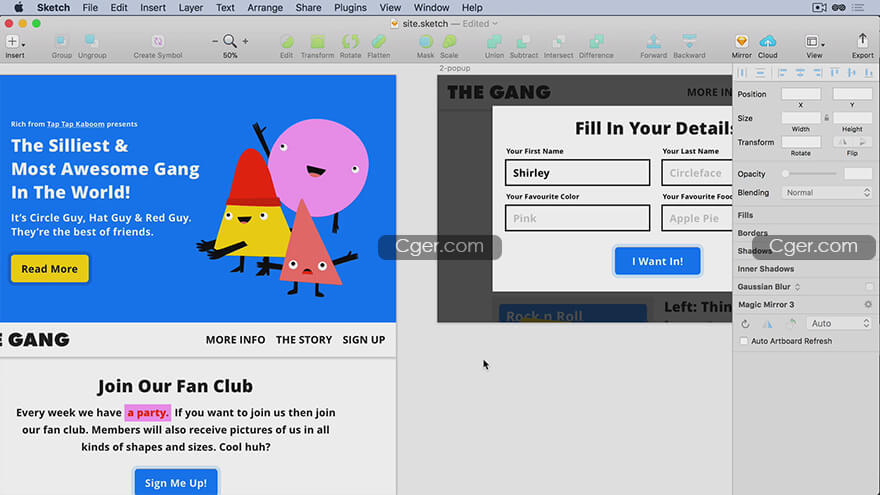Click the Create Symbol icon
The height and width of the screenshot is (495, 880).
[158, 42]
